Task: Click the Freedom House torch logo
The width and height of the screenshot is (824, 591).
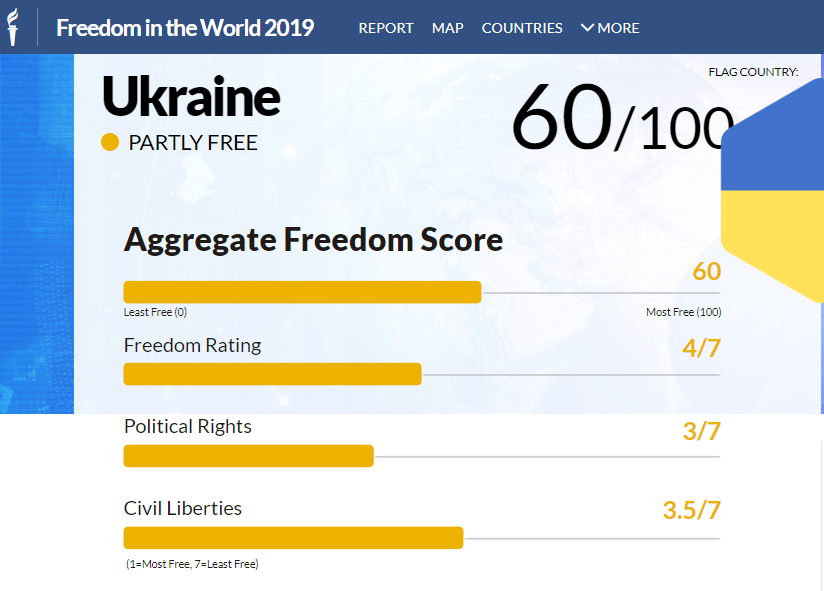Action: click(x=14, y=27)
